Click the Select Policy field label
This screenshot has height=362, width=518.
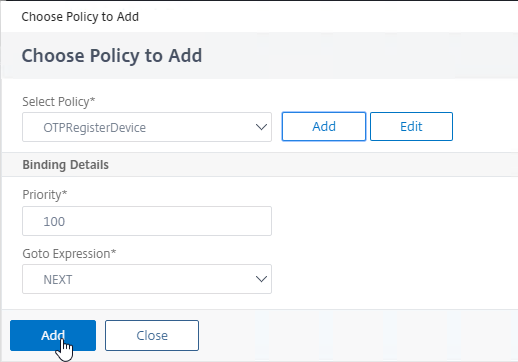(x=59, y=102)
